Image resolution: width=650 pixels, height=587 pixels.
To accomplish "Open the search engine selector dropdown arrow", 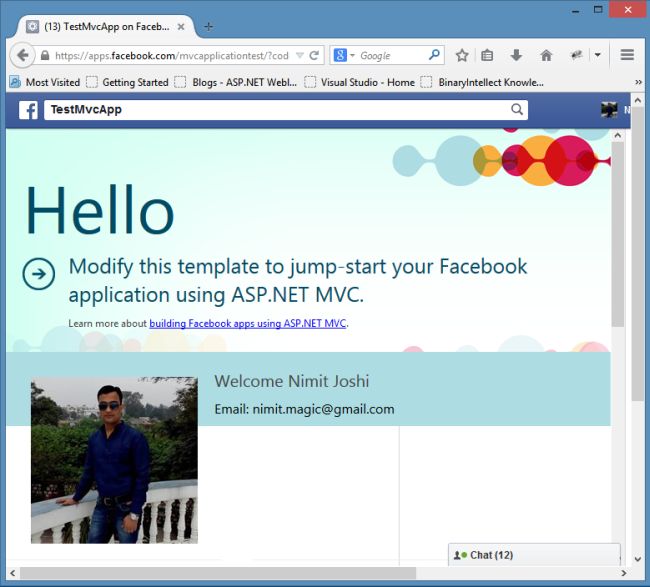I will pos(352,55).
